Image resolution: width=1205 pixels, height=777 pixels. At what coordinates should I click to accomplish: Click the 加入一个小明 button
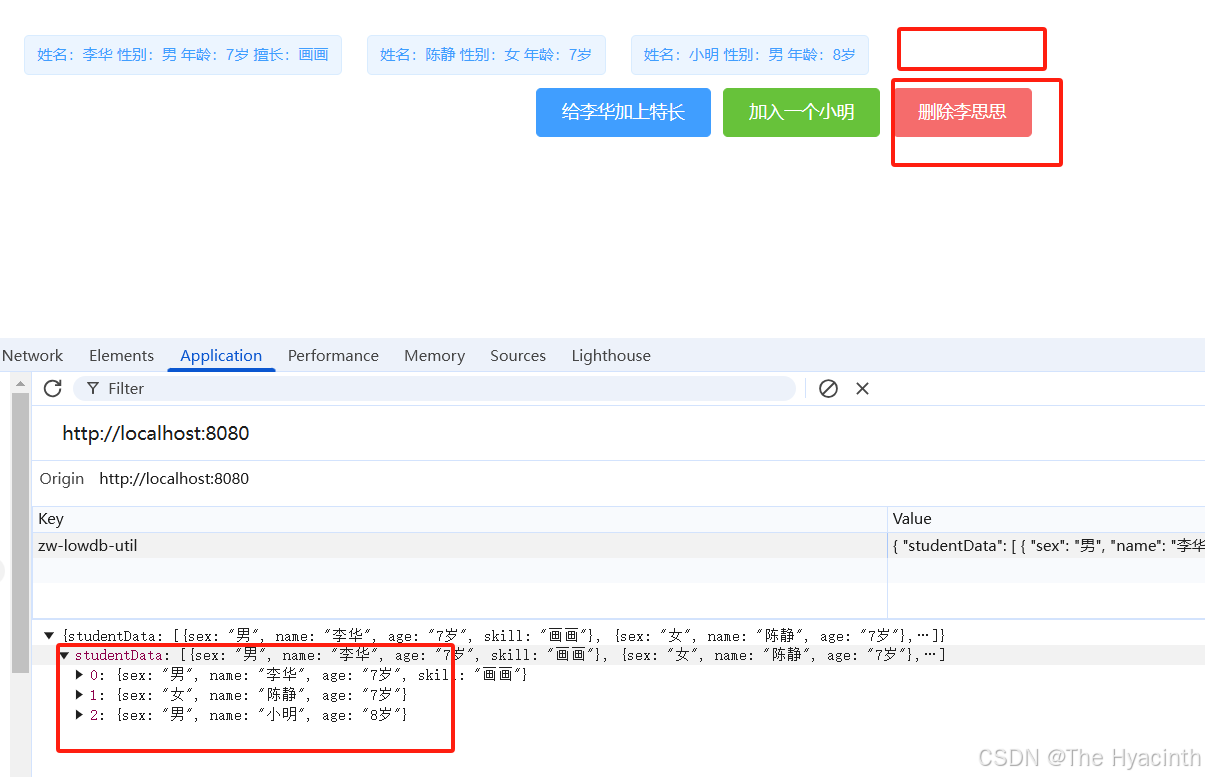click(x=801, y=112)
